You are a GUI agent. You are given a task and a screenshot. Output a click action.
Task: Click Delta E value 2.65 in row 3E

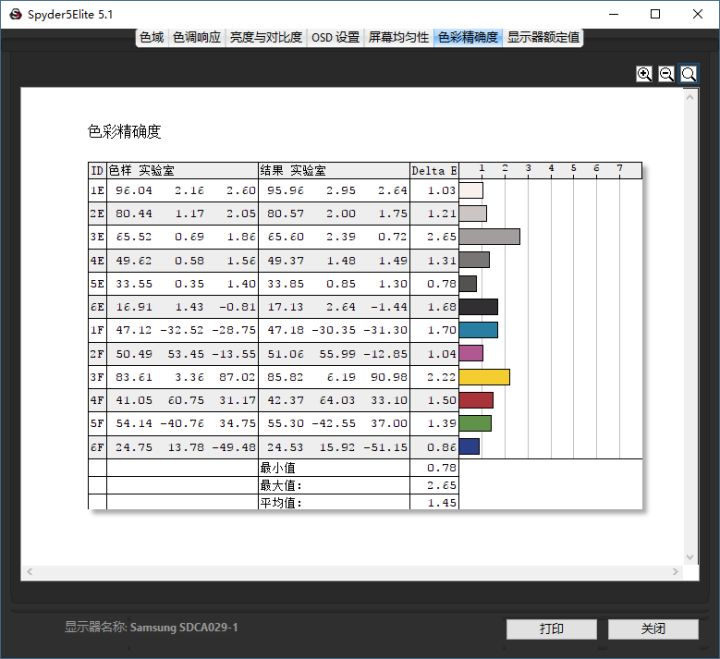coord(442,237)
